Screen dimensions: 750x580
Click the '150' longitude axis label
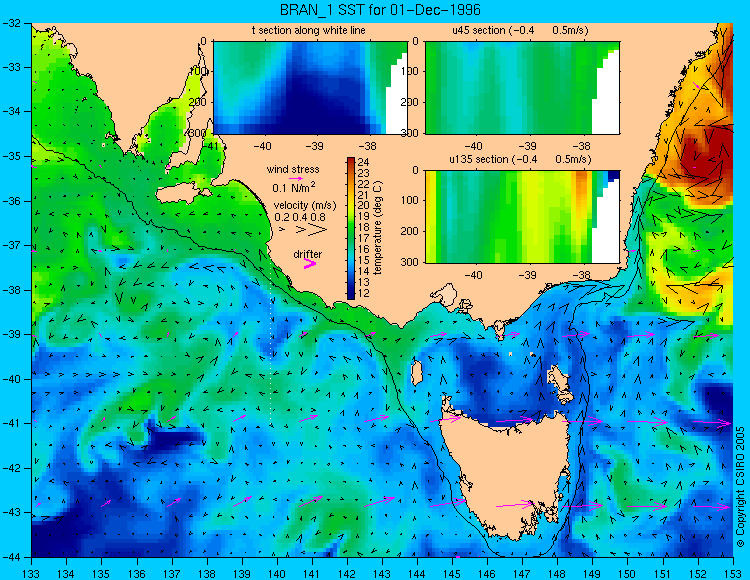pyautogui.click(x=628, y=574)
